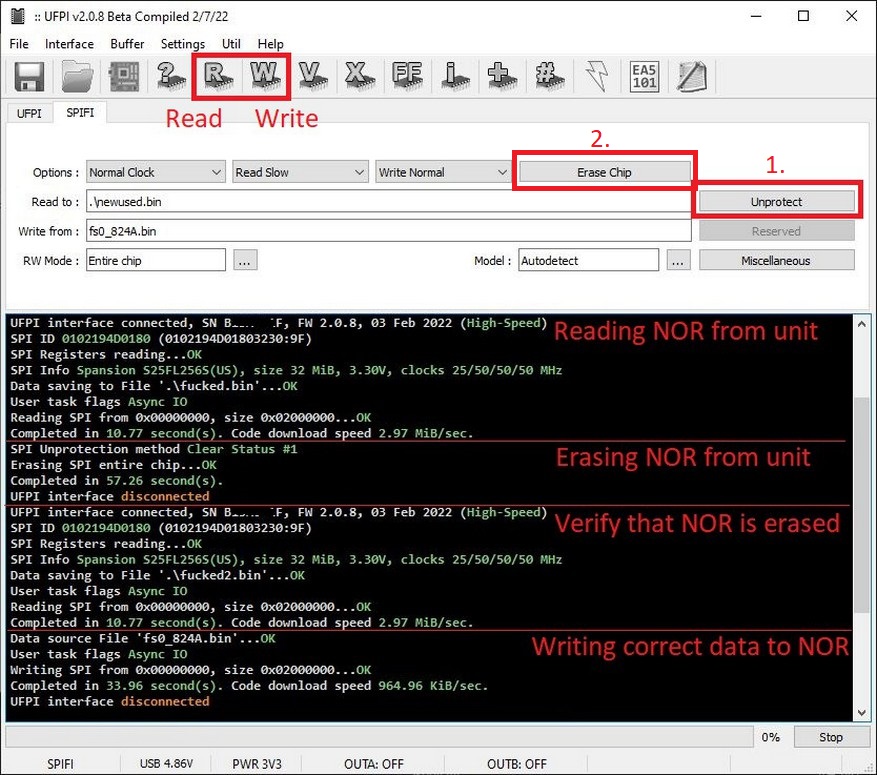This screenshot has height=775, width=877.
Task: Click the Read chip toolbar icon
Action: pyautogui.click(x=215, y=76)
